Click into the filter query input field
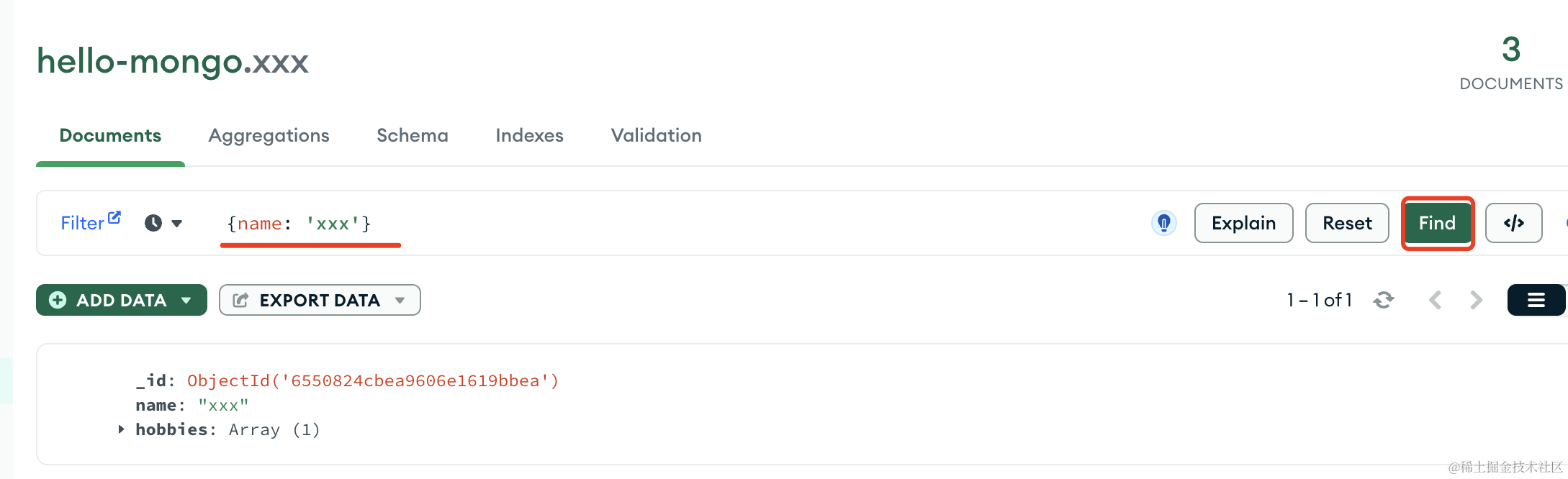This screenshot has width=1568, height=479. coord(648,224)
